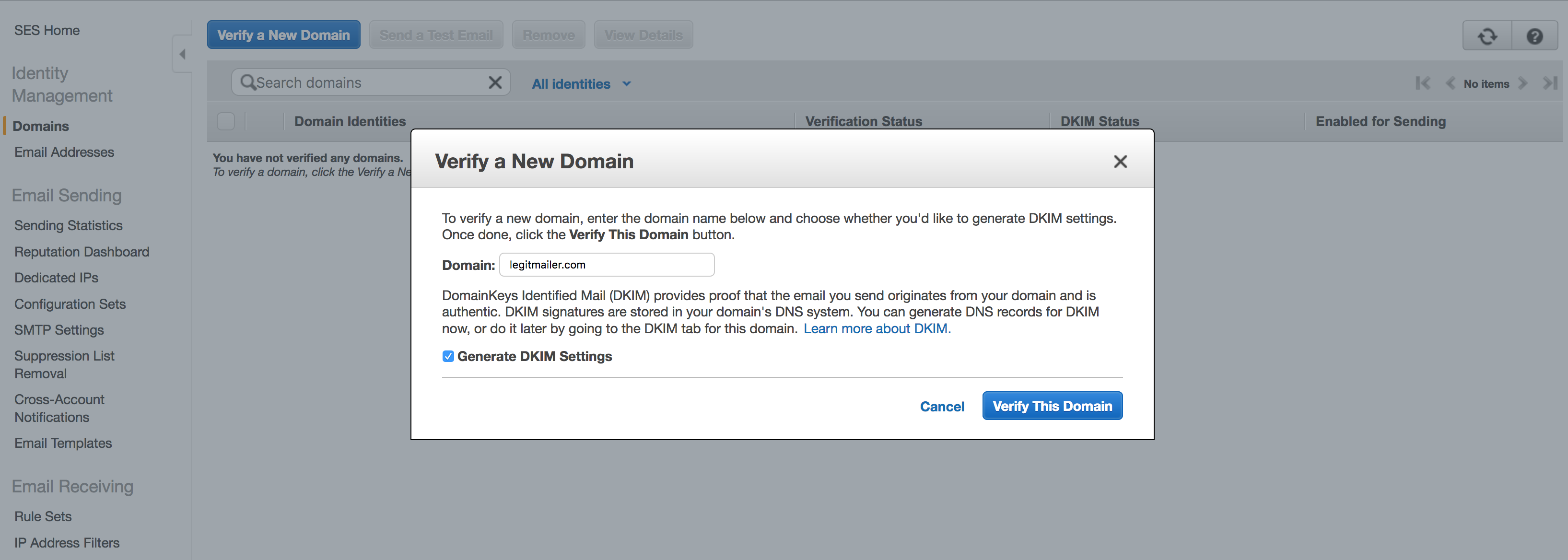Cancel the domain verification dialog
This screenshot has height=560, width=1568.
(x=942, y=406)
